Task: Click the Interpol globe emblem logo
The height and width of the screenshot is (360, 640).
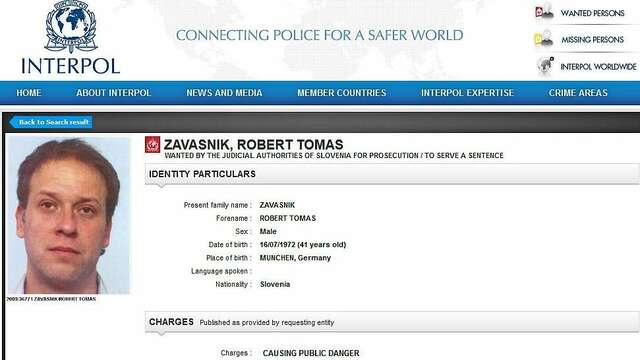Action: pos(71,27)
